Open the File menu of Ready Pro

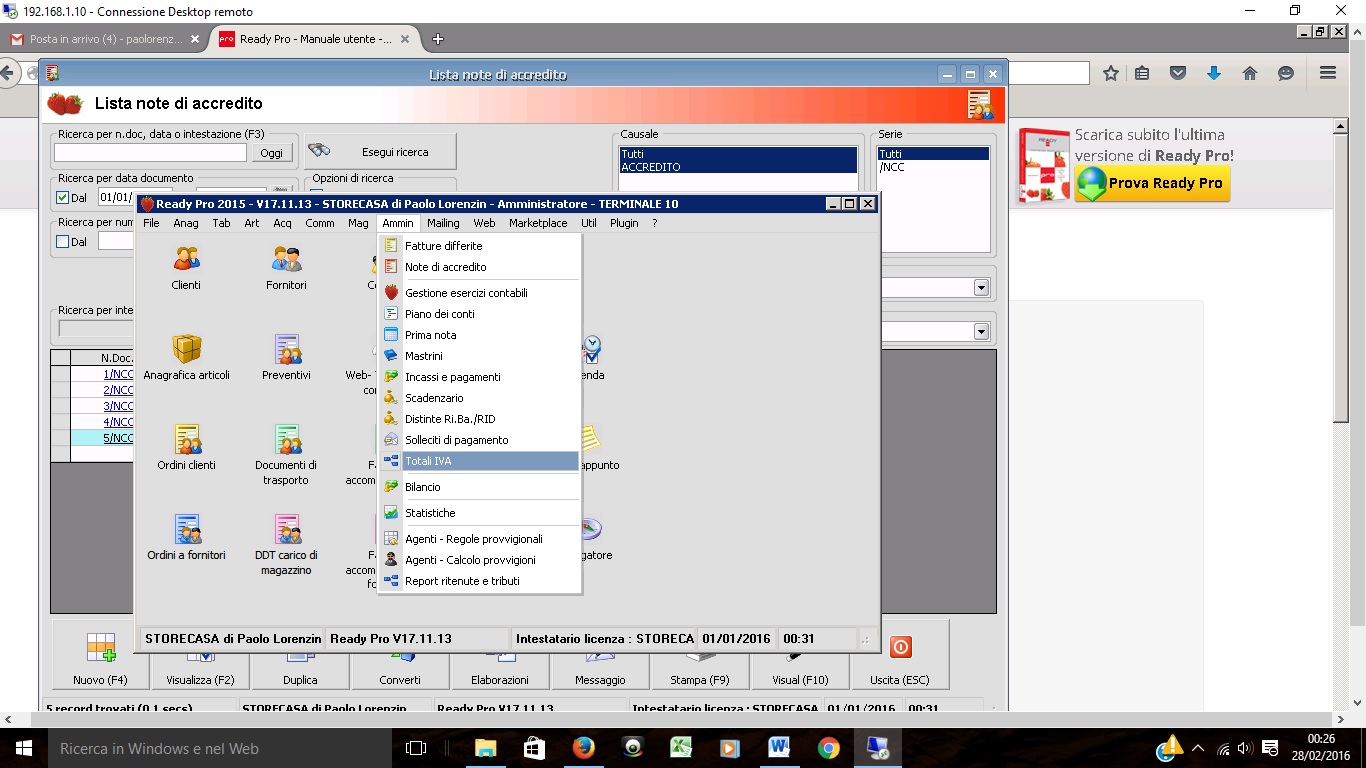pos(151,223)
